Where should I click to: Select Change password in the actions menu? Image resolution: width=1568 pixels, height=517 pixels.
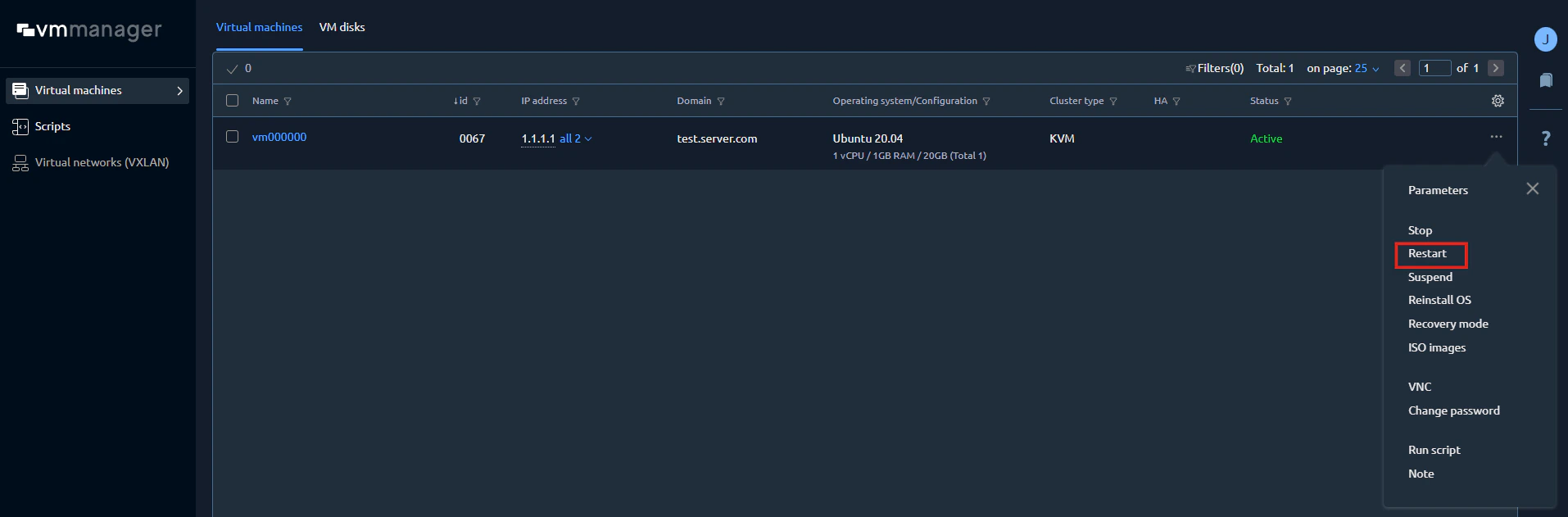[x=1453, y=410]
